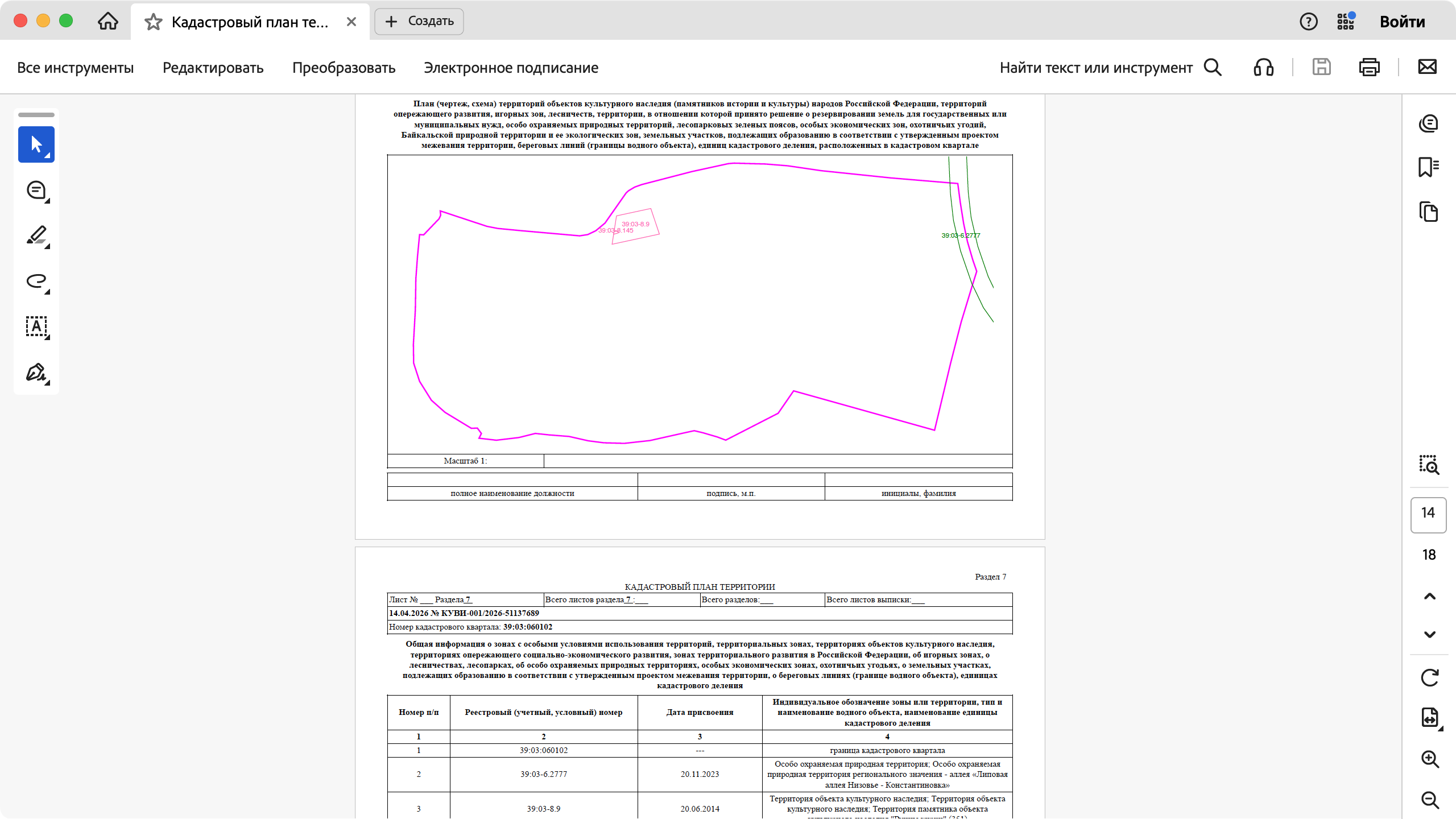
Task: Open the Преобразовать menu
Action: tap(344, 68)
